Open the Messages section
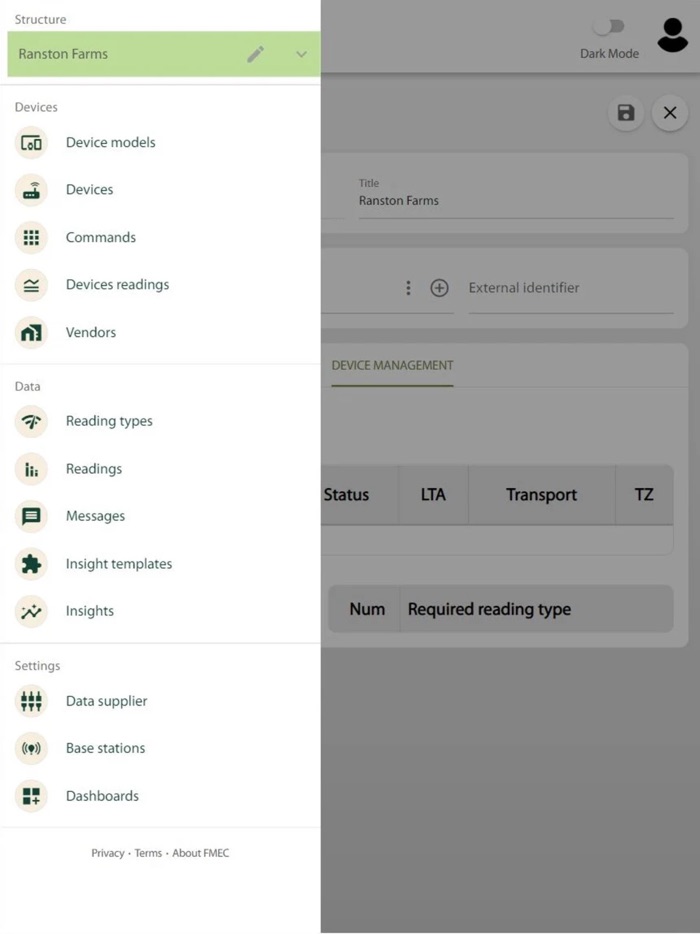Viewport: 700px width, 934px height. [31, 516]
